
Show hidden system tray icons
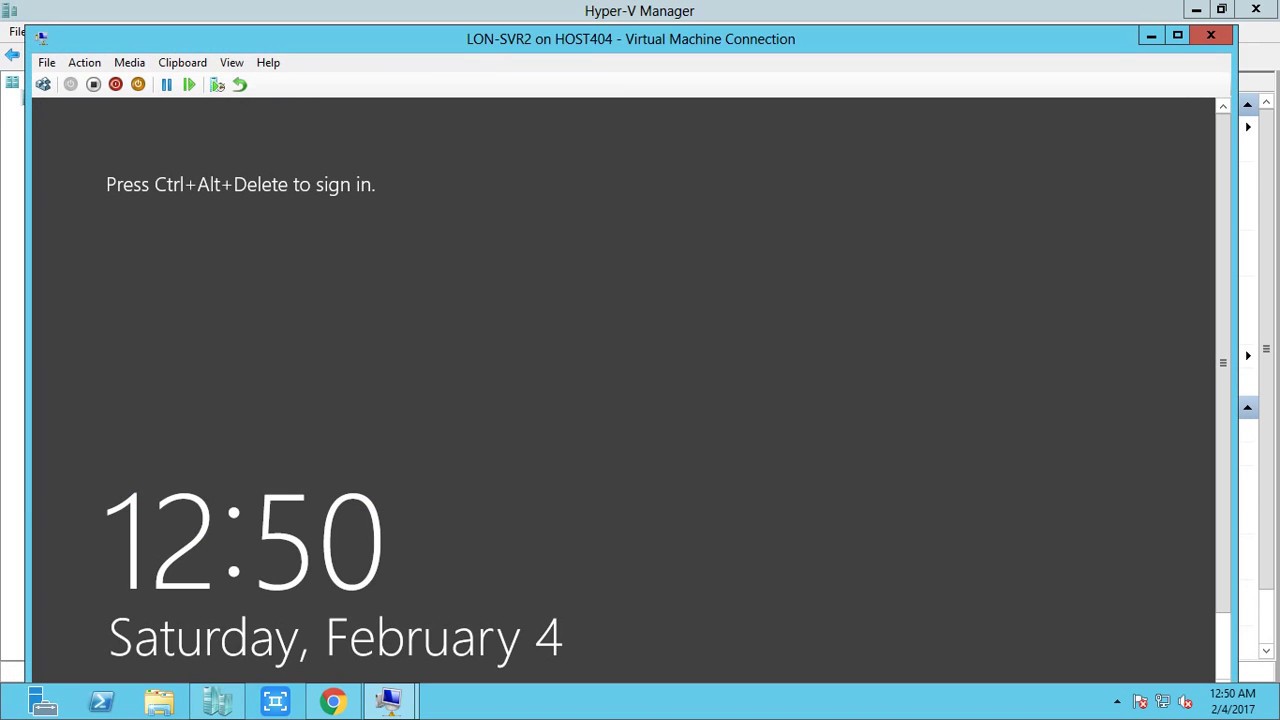point(1117,702)
